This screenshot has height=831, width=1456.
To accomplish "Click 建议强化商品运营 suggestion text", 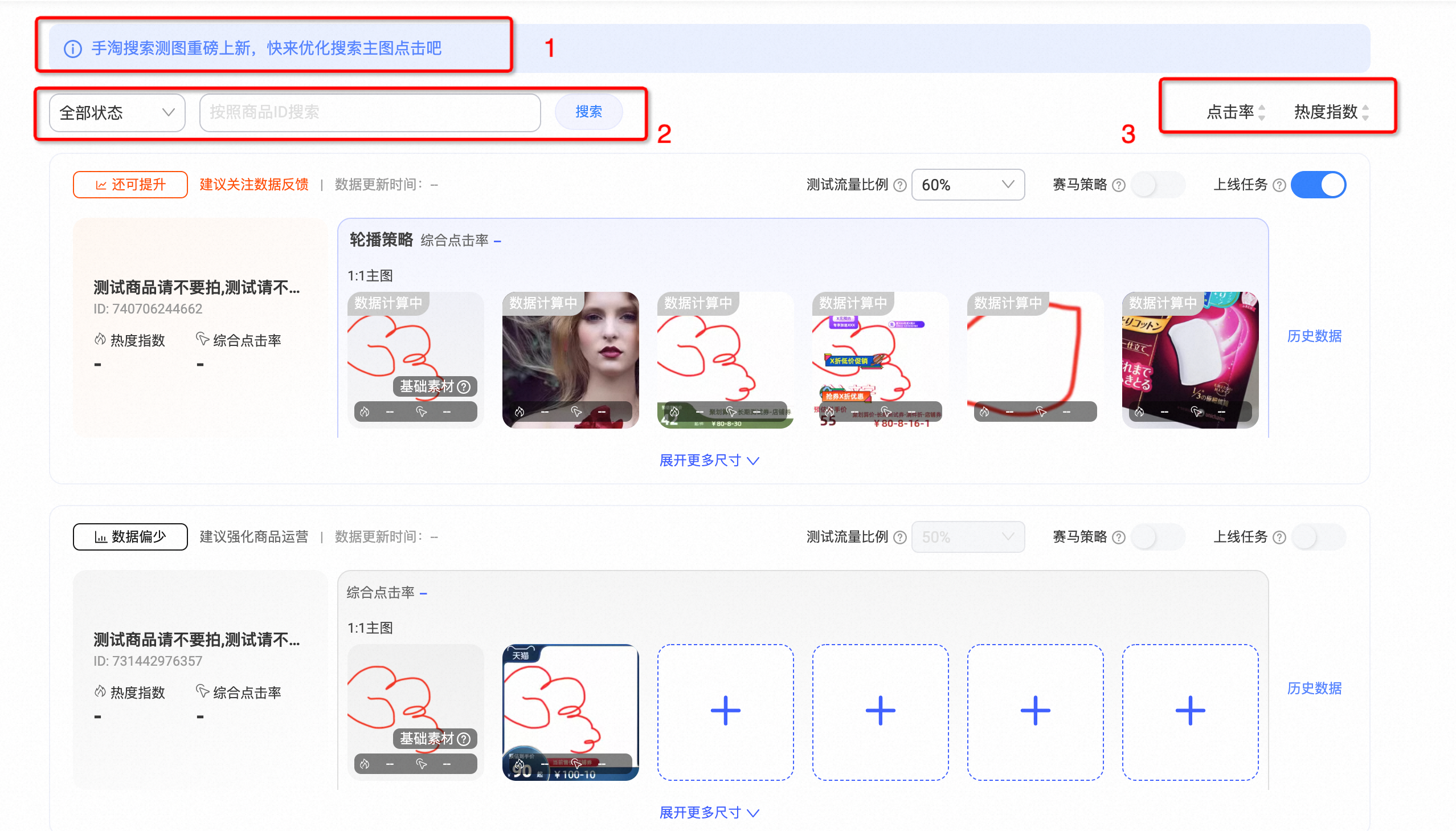I will pyautogui.click(x=254, y=537).
